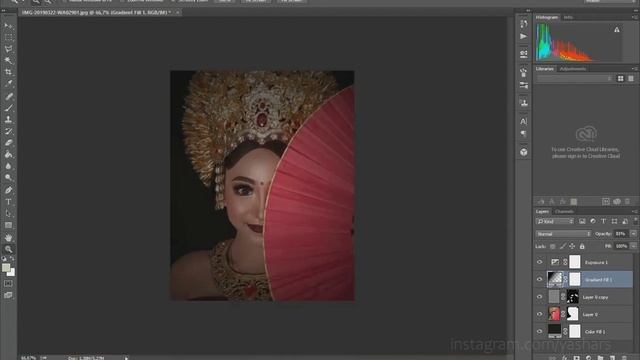640x360 pixels.
Task: Open the layer blend mode Normal dropdown
Action: (x=563, y=234)
